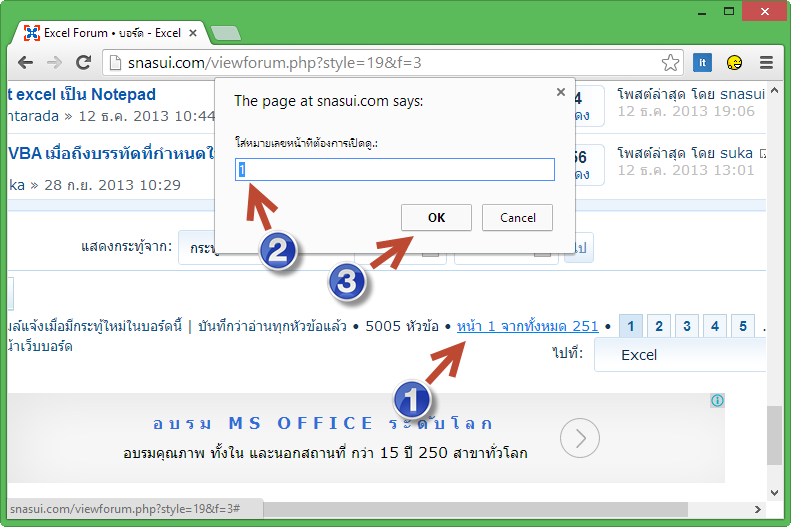791x527 pixels.
Task: Open the 'Excel' forum jump dropdown
Action: tap(680, 355)
